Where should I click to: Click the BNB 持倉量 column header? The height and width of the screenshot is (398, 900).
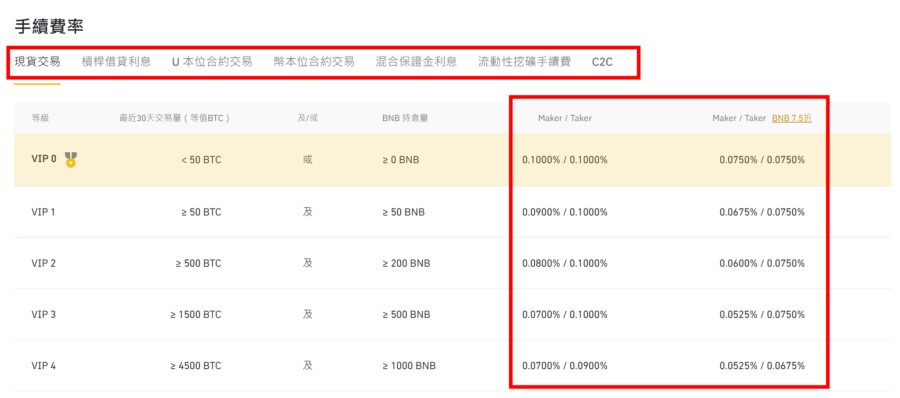coord(405,118)
